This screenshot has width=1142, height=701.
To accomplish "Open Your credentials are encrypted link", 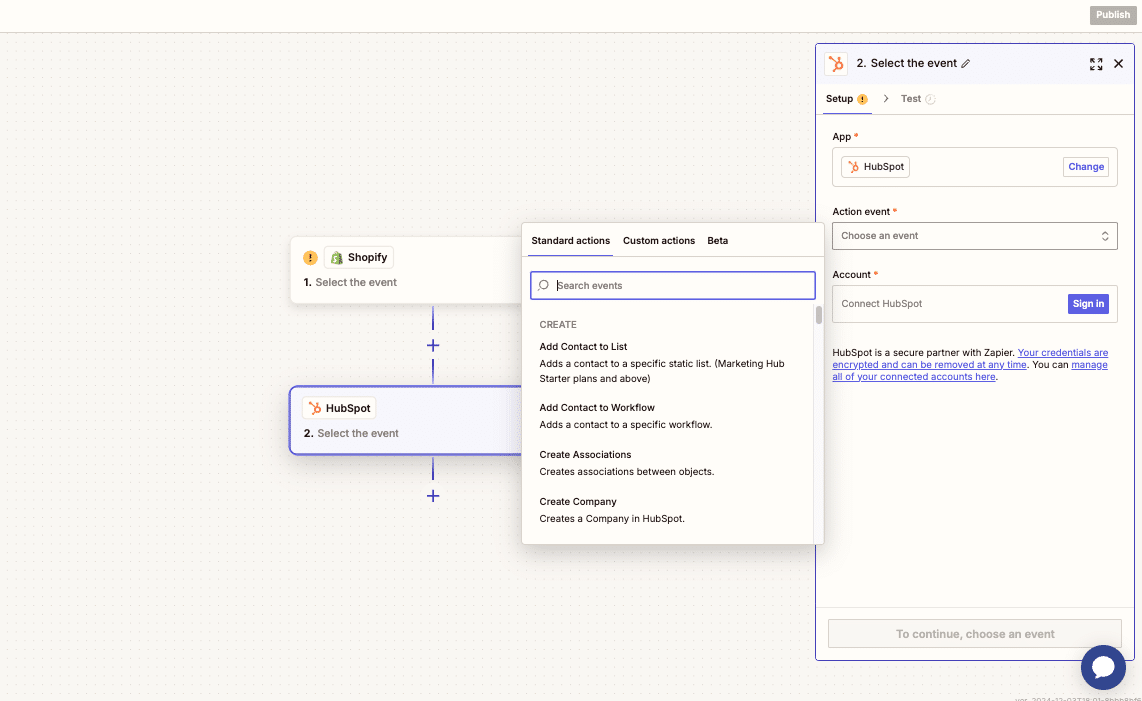I will click(x=970, y=359).
